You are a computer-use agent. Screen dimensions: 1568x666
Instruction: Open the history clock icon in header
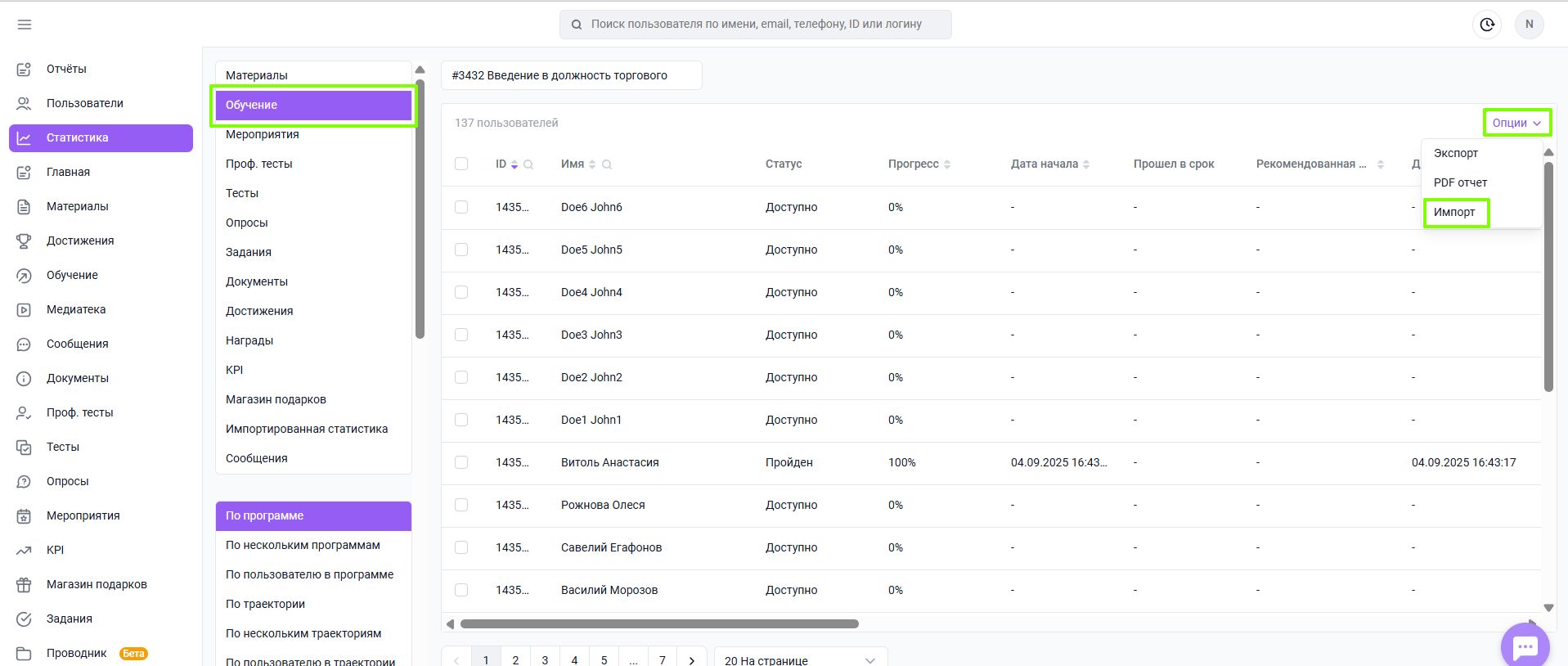1487,25
